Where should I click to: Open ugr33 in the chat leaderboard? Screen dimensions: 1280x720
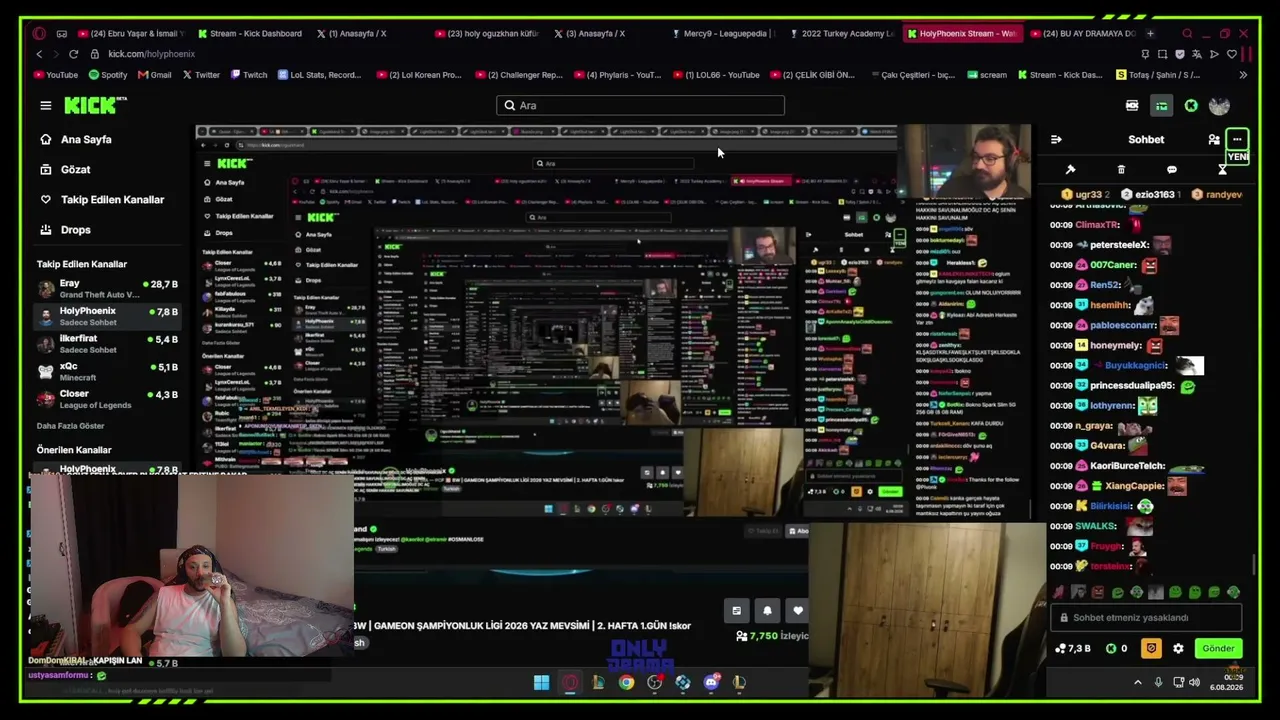point(1087,195)
